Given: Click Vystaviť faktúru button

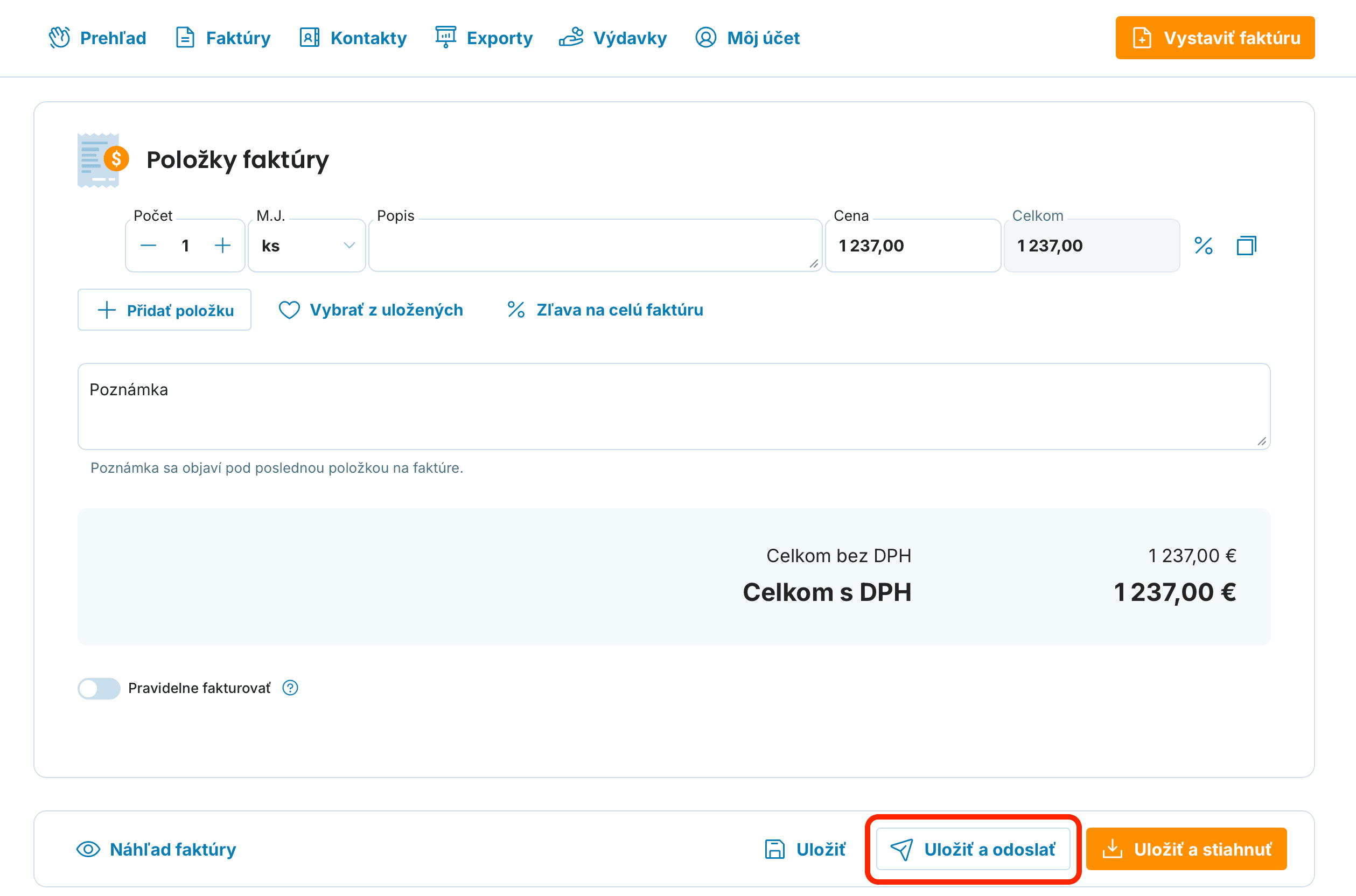Looking at the screenshot, I should pos(1215,38).
